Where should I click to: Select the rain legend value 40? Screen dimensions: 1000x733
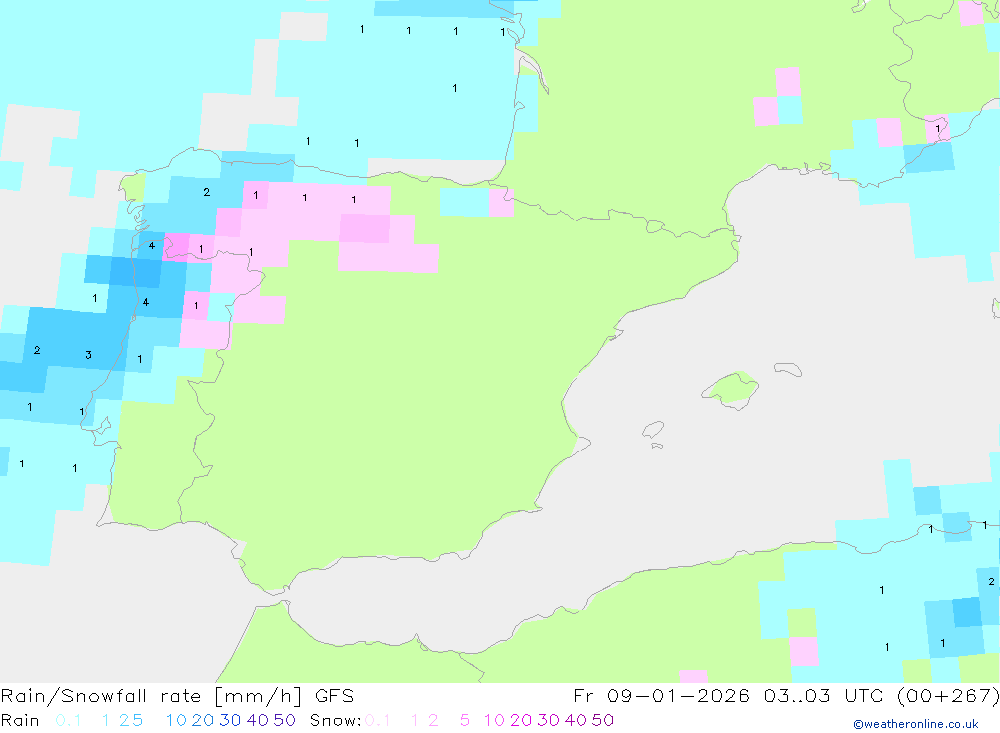258,720
